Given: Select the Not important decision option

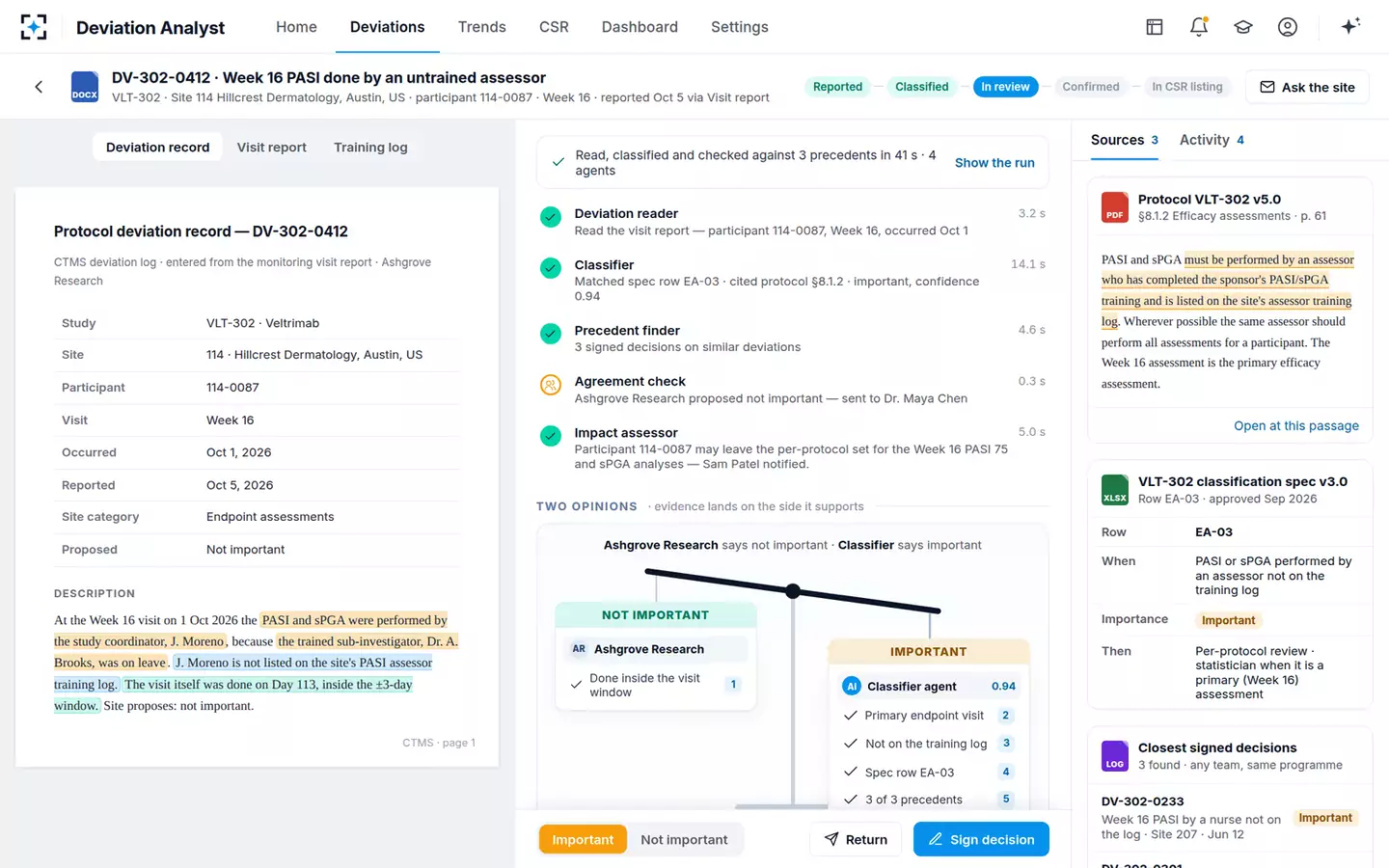Looking at the screenshot, I should click(684, 839).
